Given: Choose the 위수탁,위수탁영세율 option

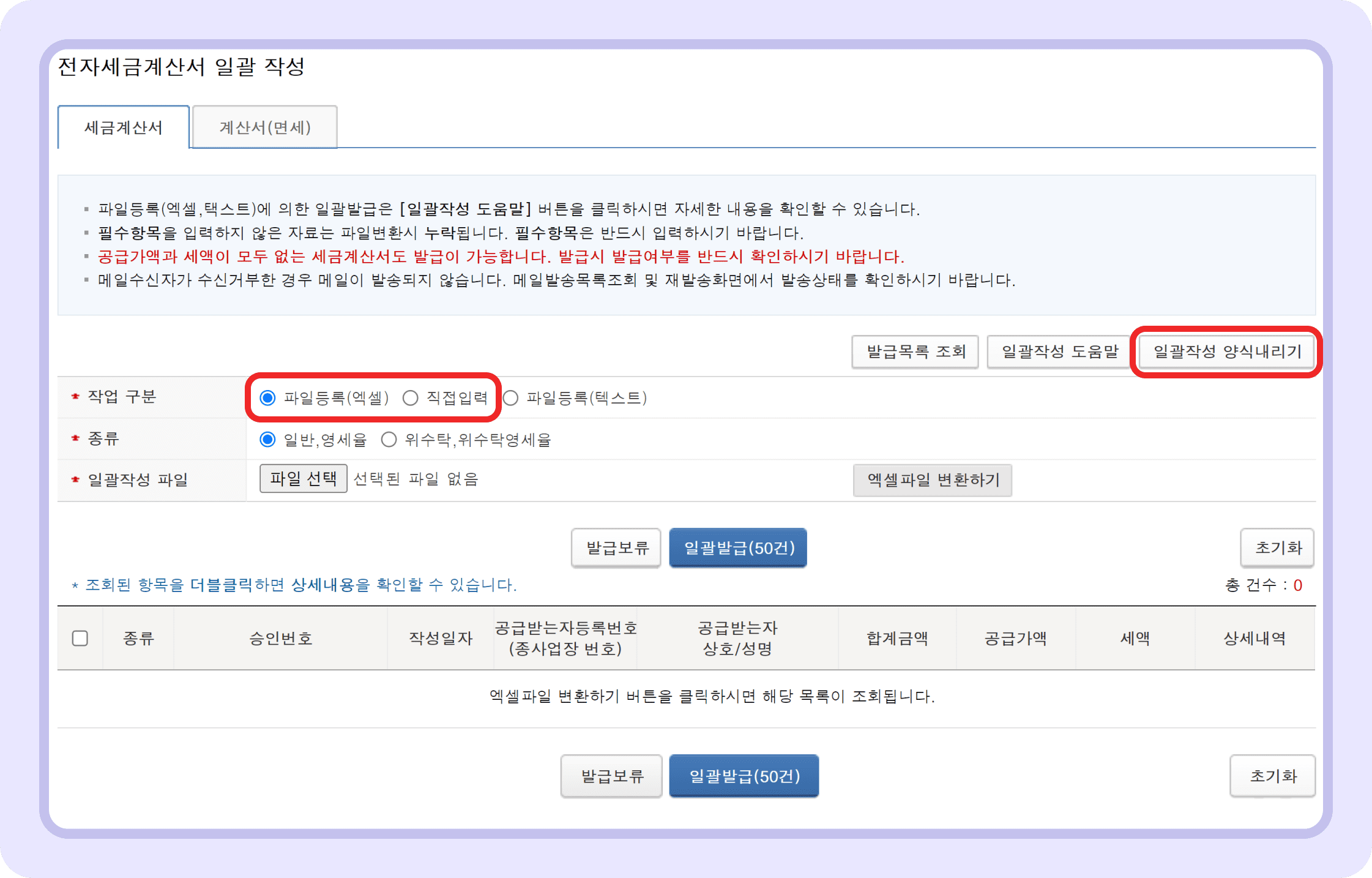Looking at the screenshot, I should tap(389, 439).
